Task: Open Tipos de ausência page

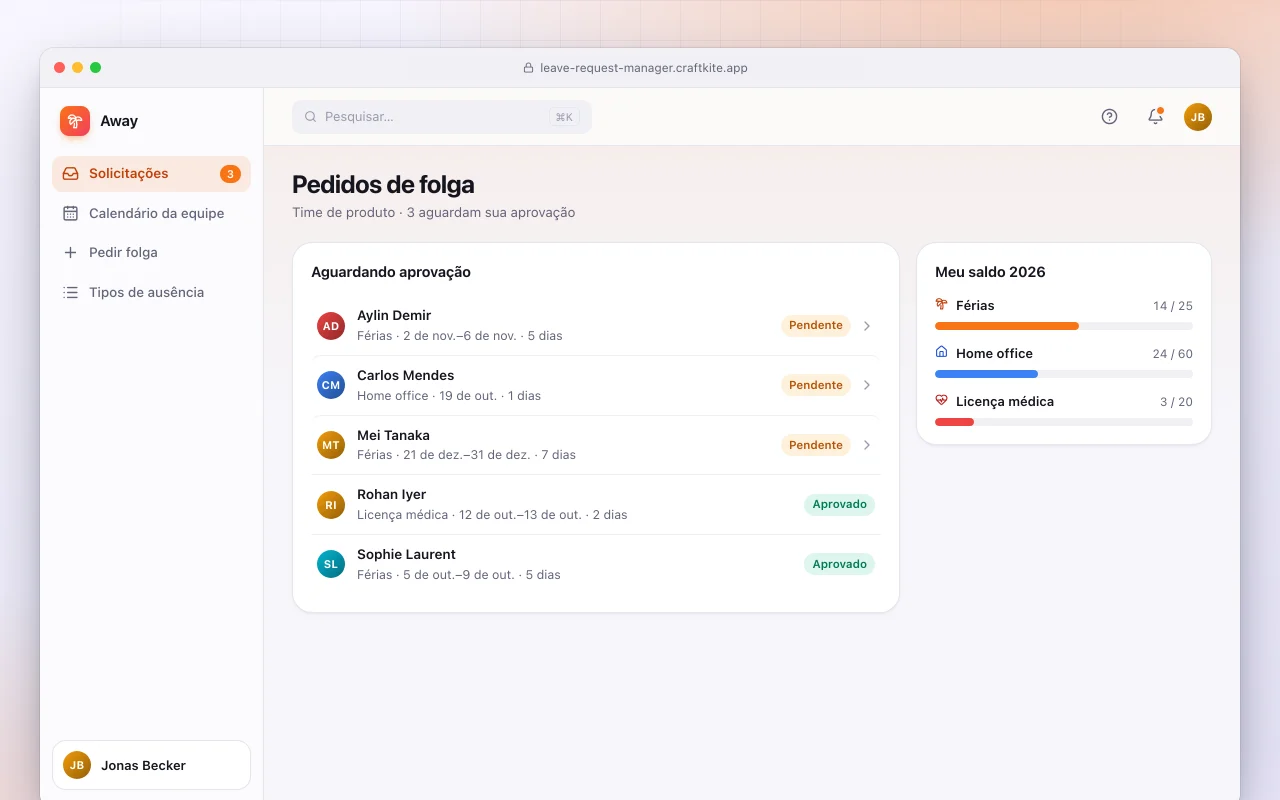Action: pos(151,293)
